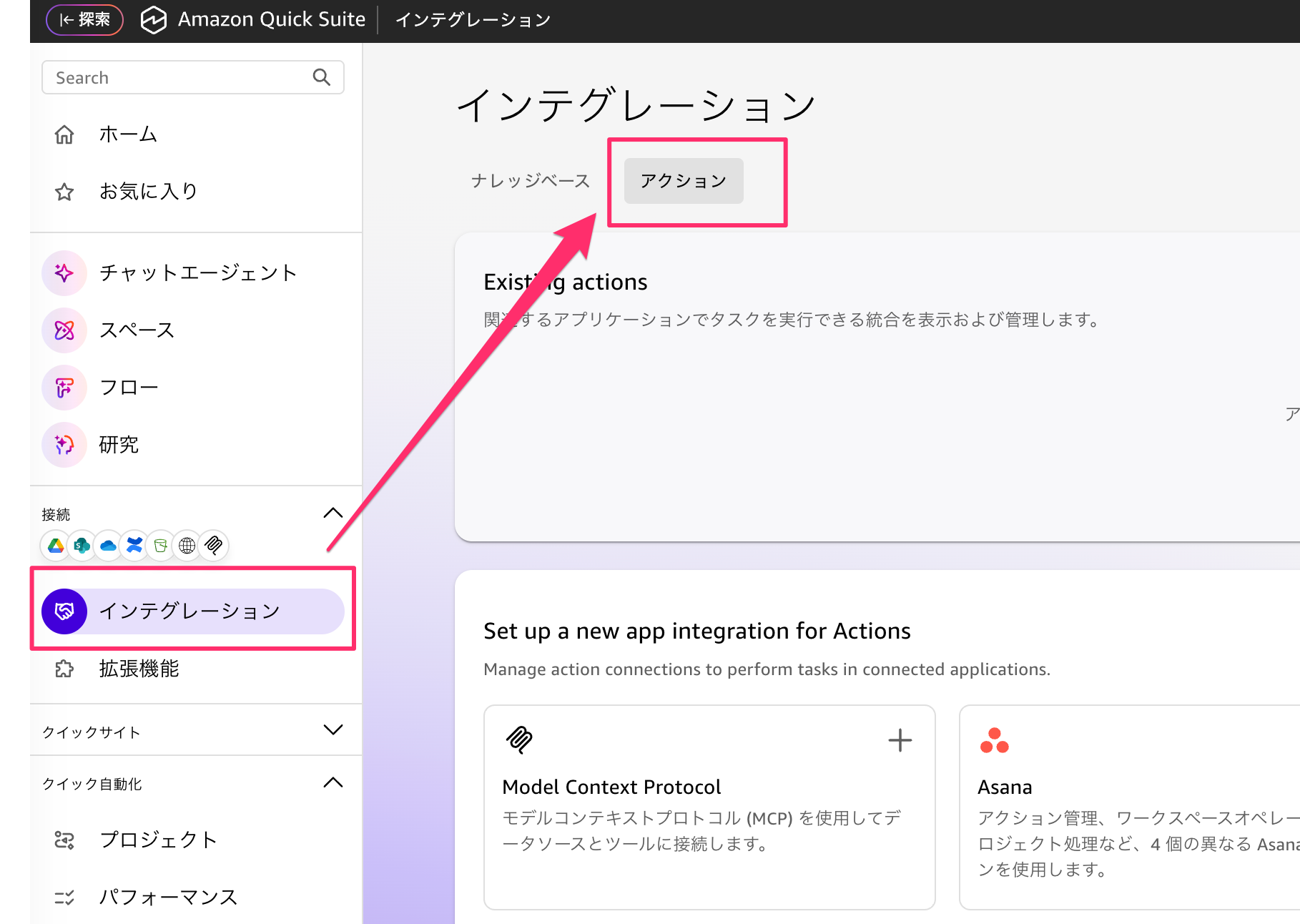Switch to the ナレッジベース tab

[531, 181]
